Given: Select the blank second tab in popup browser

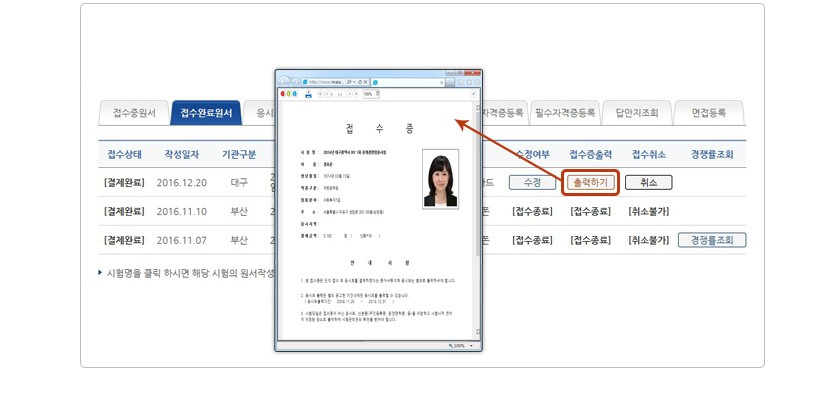Looking at the screenshot, I should (x=407, y=83).
